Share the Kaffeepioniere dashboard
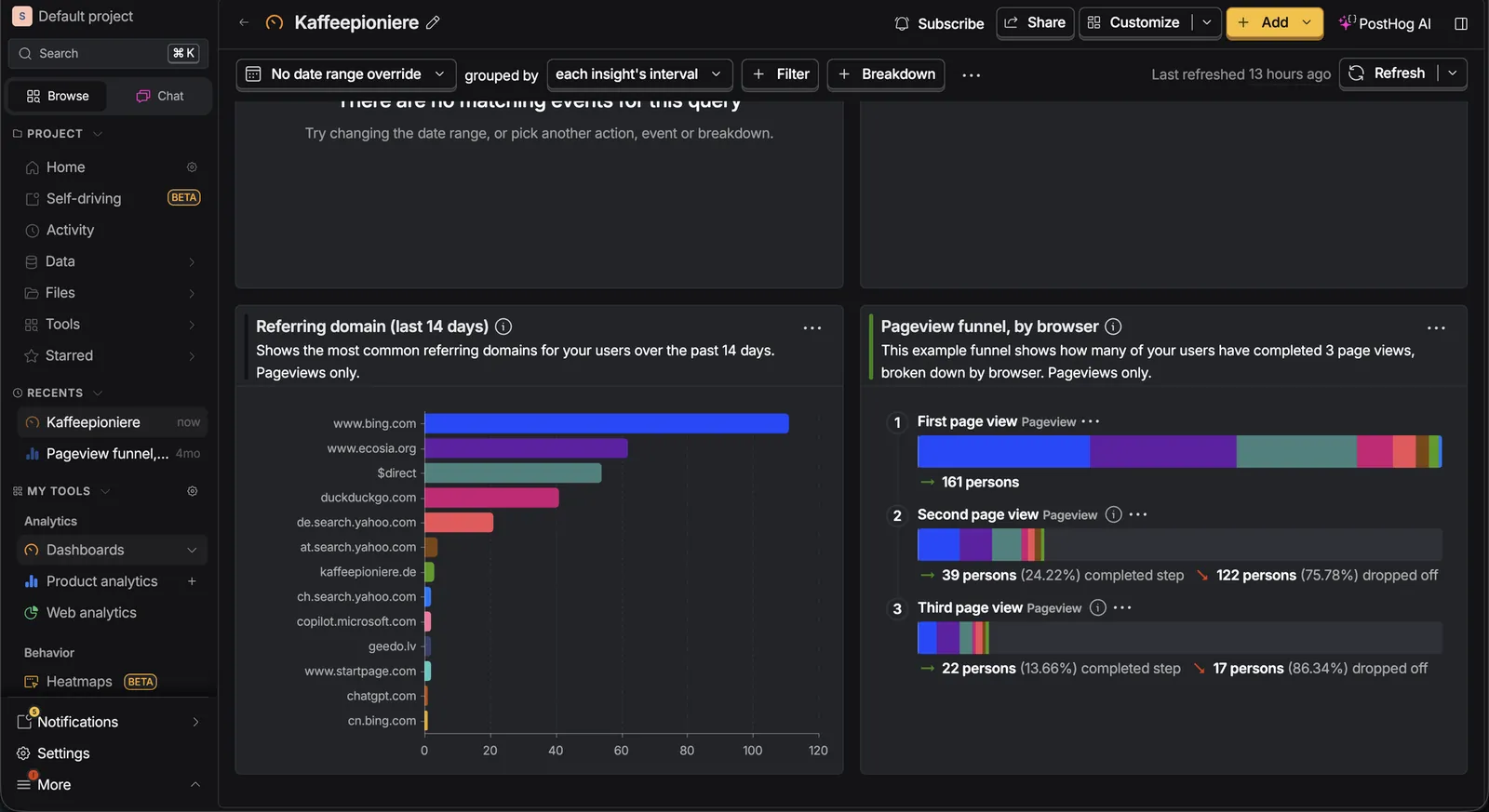The image size is (1489, 812). click(x=1036, y=22)
